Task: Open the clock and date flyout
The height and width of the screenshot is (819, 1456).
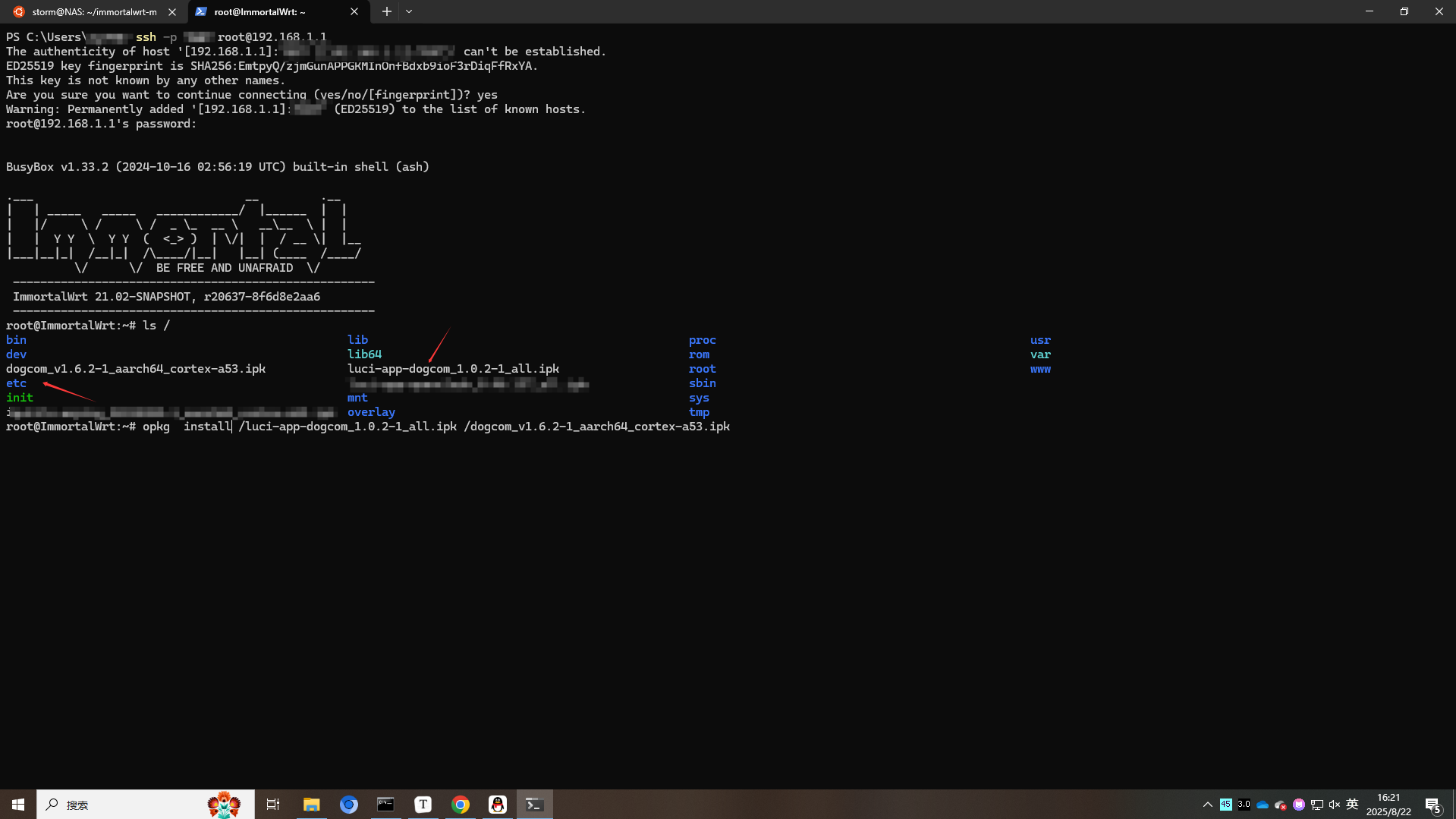Action: (1388, 805)
